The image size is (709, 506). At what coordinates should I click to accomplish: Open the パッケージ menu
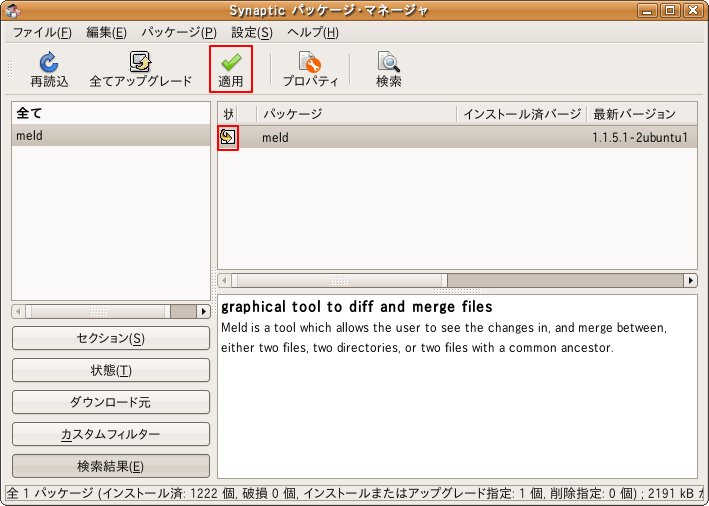coord(178,32)
